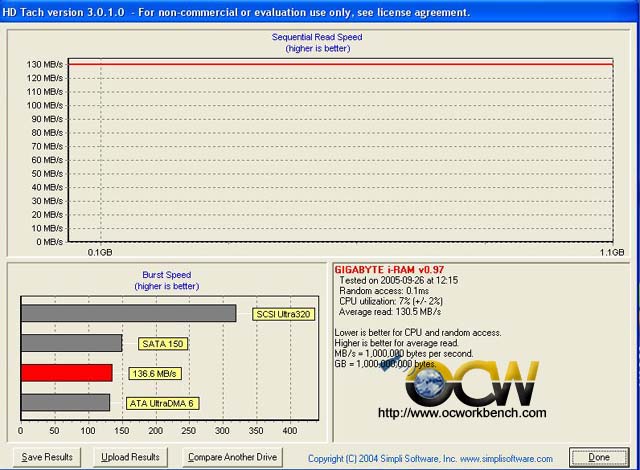Select the gray SCSI Ultra320 bar
The height and width of the screenshot is (470, 640).
pyautogui.click(x=129, y=313)
